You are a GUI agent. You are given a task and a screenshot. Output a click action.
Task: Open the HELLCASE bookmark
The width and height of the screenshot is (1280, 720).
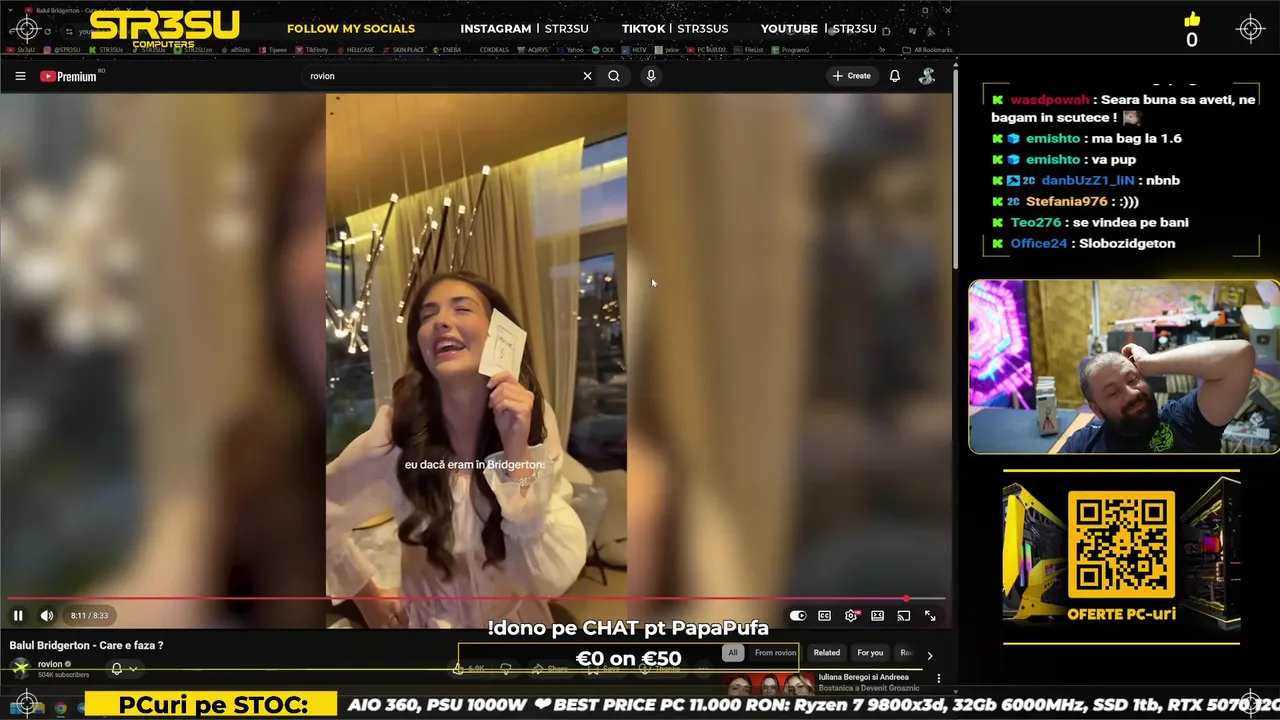tap(356, 49)
